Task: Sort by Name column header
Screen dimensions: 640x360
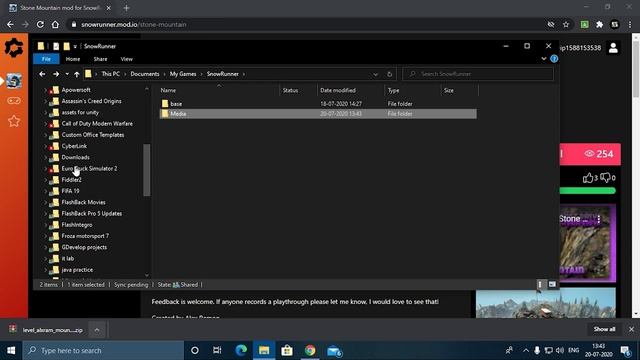Action: click(168, 90)
